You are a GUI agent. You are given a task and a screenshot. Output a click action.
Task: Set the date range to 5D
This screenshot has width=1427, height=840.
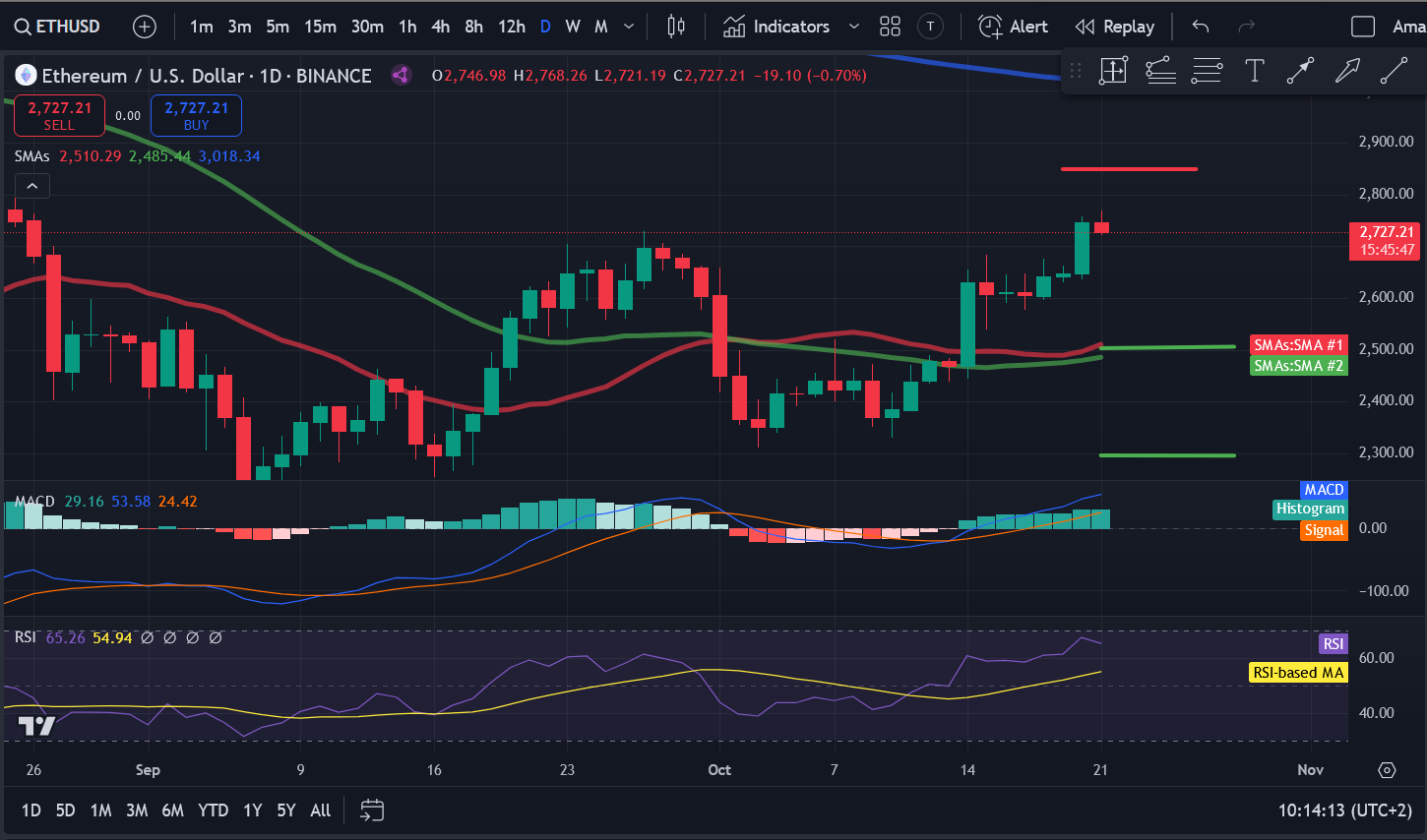tap(65, 810)
